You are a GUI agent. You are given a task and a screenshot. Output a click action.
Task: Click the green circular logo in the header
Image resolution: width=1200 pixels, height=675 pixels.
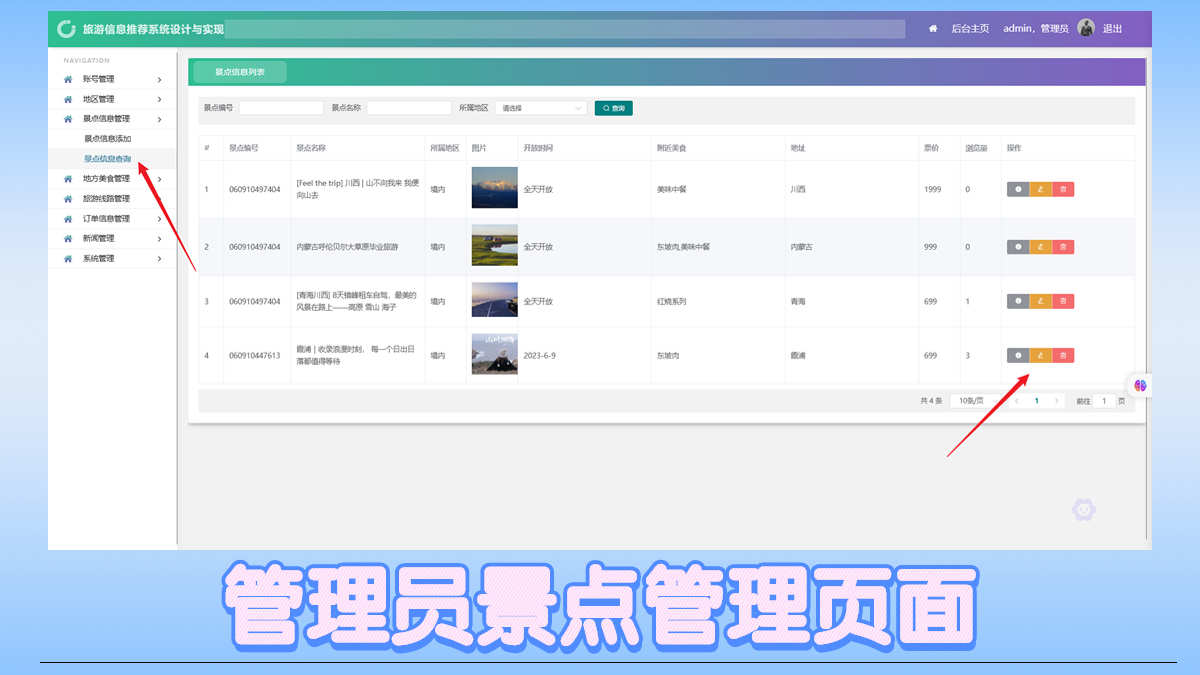(66, 29)
